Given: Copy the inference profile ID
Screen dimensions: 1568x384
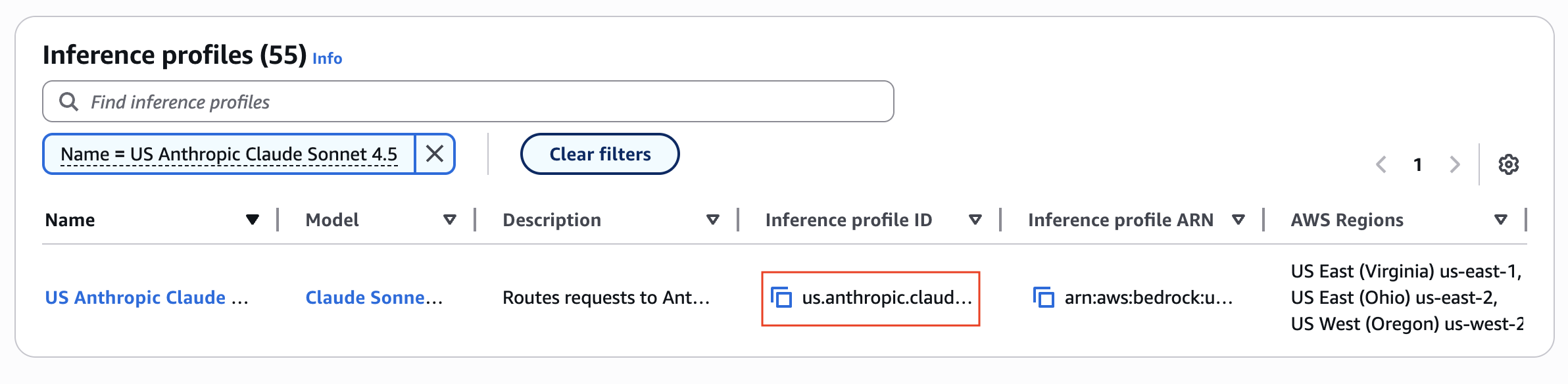Looking at the screenshot, I should 781,298.
